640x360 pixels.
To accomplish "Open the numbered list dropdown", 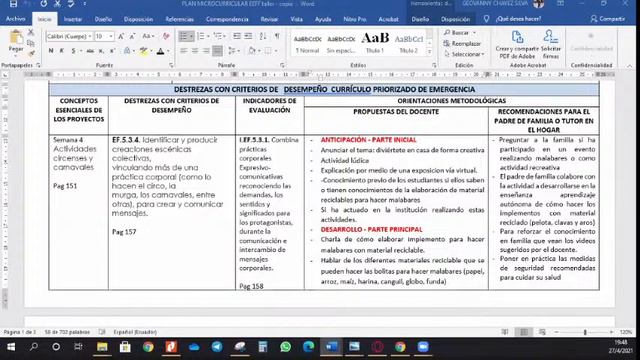I will [x=208, y=36].
